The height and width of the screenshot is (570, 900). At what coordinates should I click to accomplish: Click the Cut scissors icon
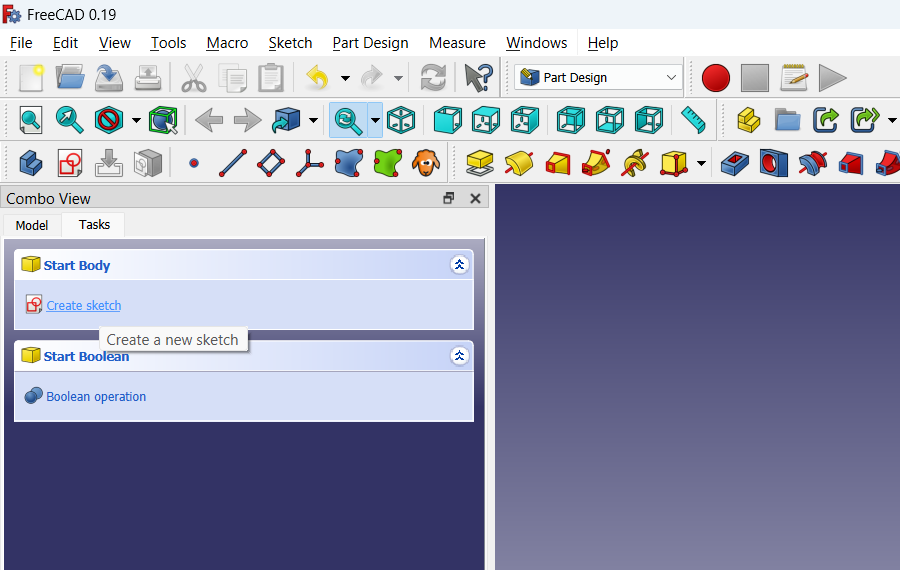(194, 77)
